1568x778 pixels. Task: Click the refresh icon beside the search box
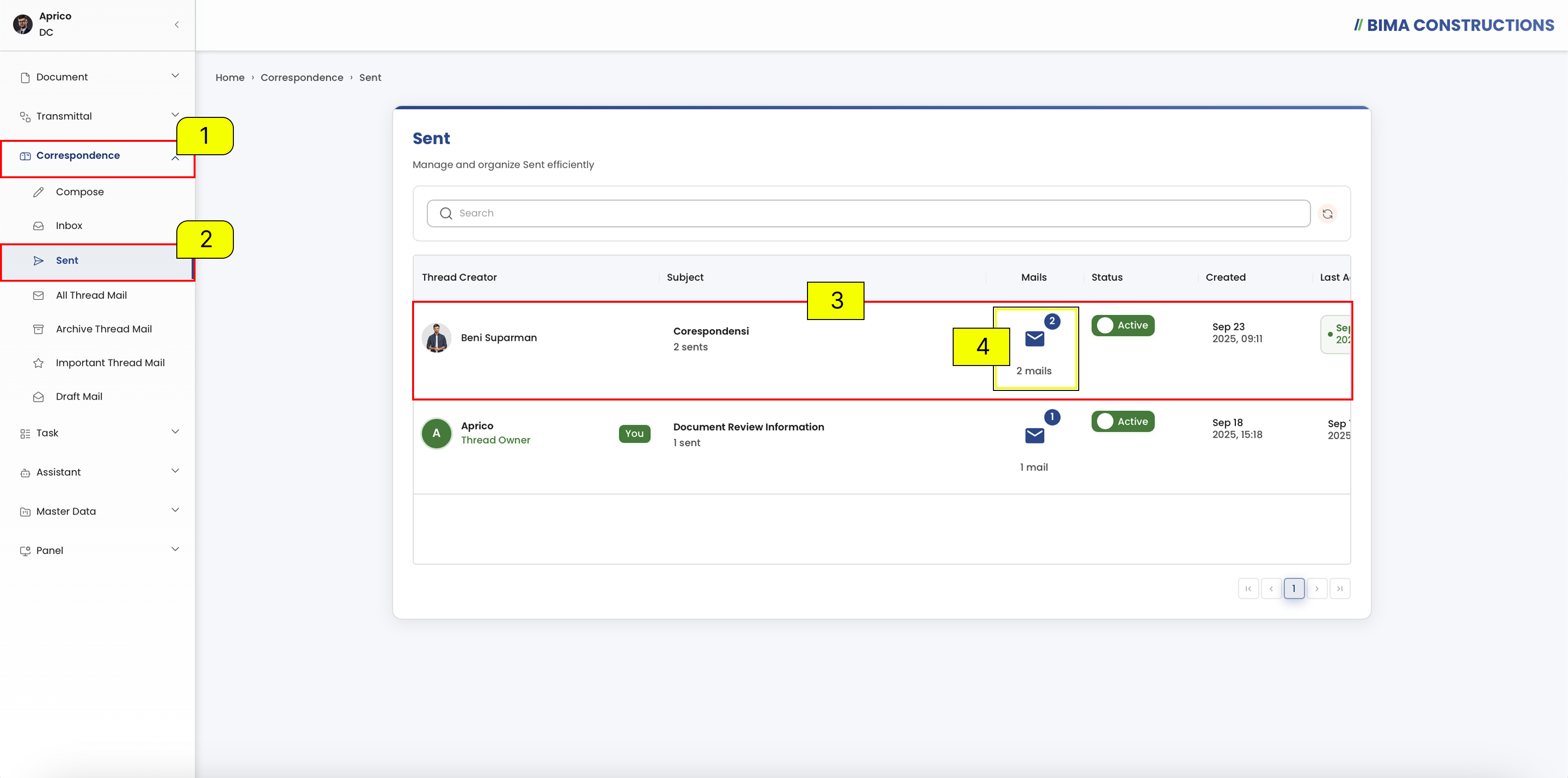click(x=1327, y=214)
